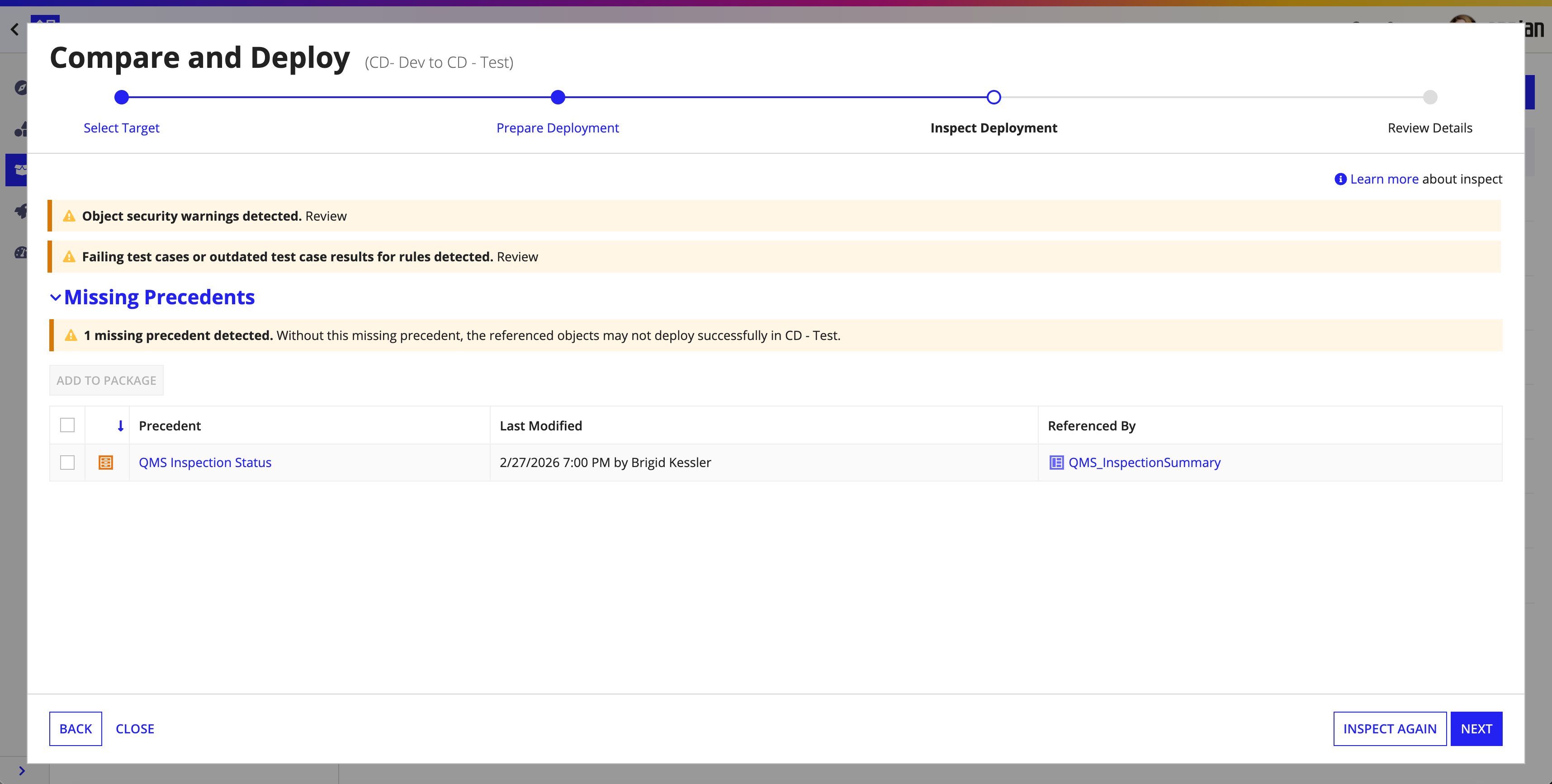This screenshot has height=784, width=1552.
Task: Open the Learn more link about inspect
Action: click(1384, 179)
